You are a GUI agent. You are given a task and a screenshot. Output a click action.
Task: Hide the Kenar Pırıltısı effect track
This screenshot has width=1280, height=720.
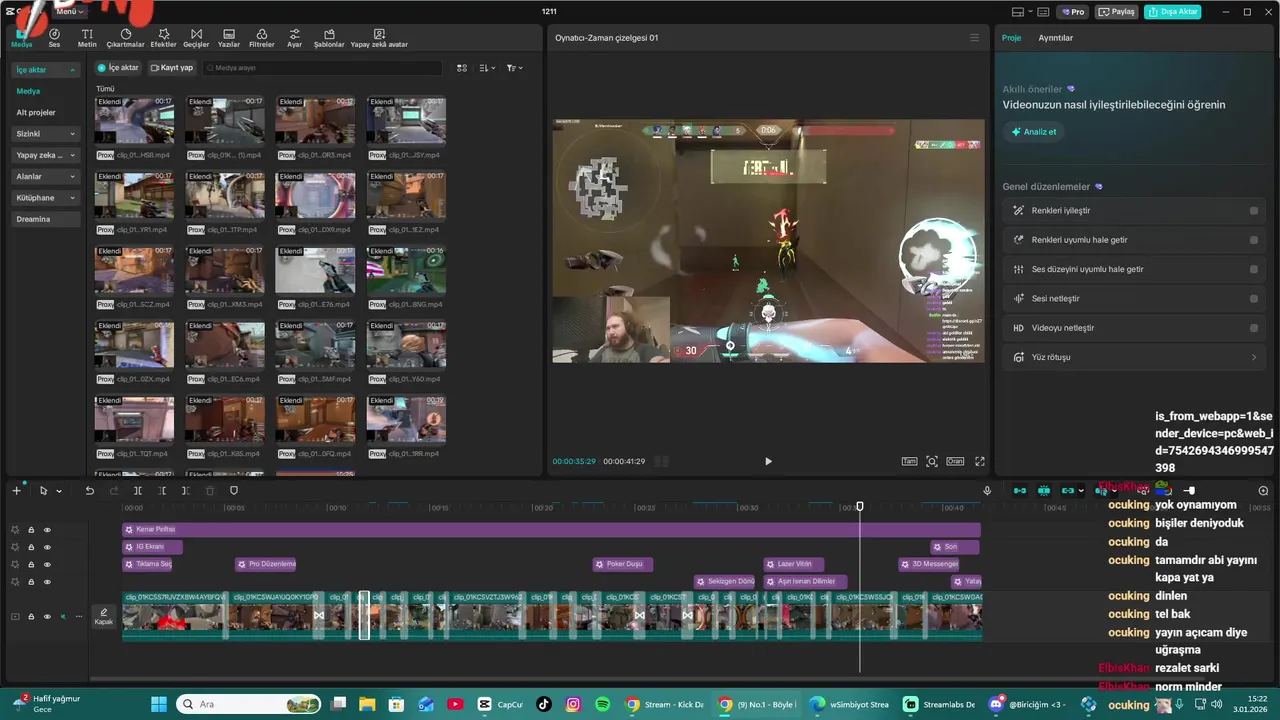tap(47, 530)
